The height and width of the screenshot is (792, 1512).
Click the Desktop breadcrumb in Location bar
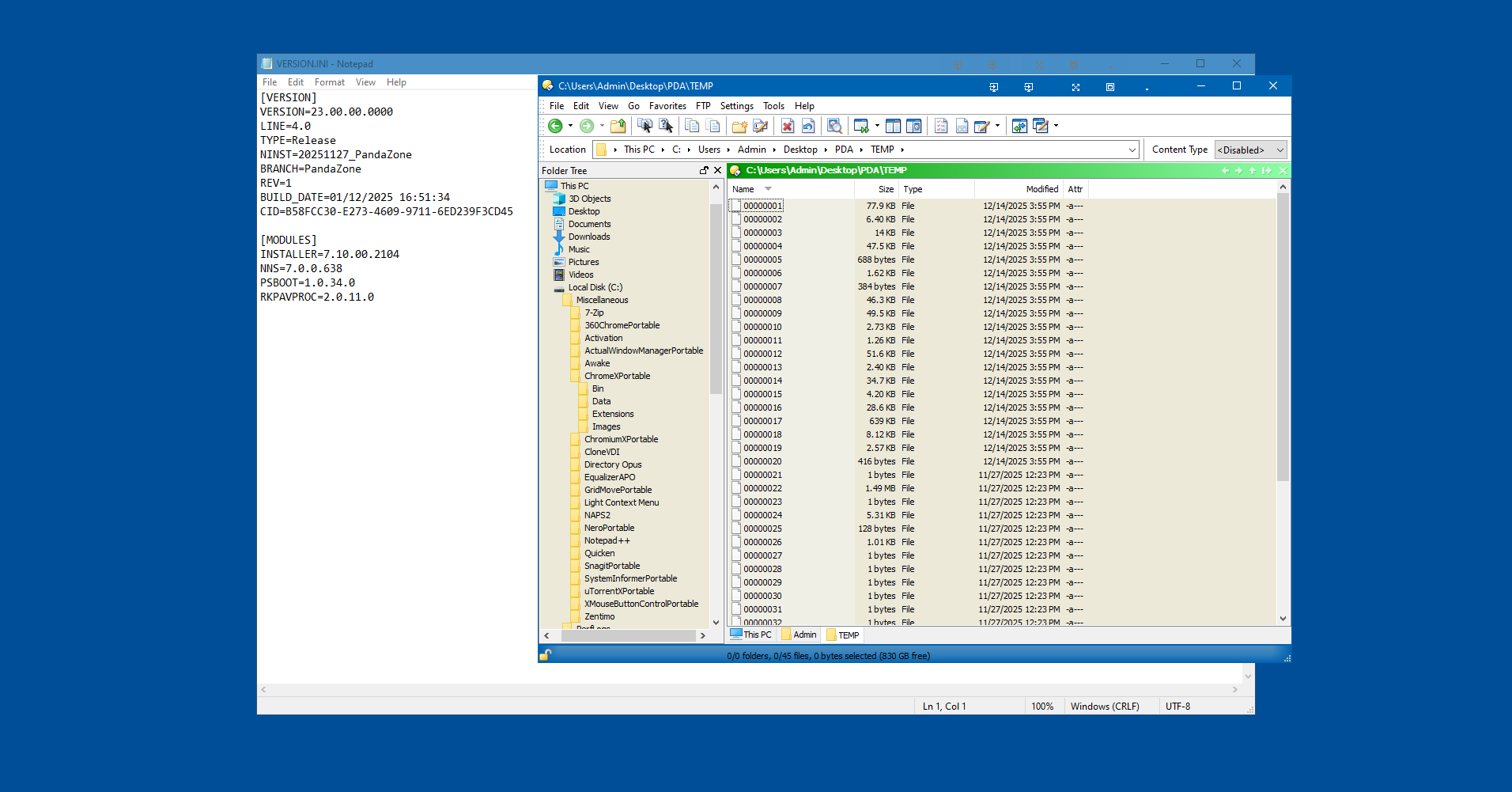point(800,150)
